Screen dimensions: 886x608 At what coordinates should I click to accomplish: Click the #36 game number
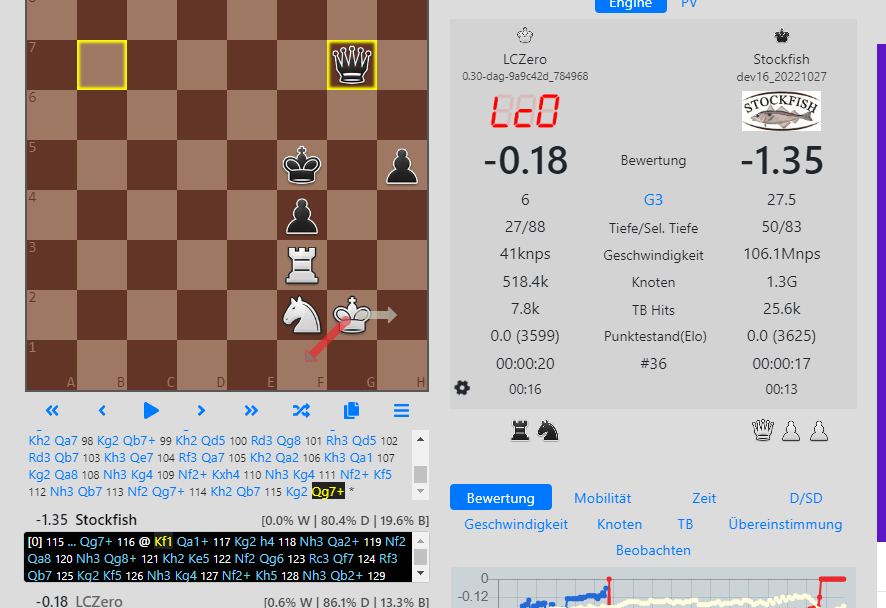tap(653, 364)
